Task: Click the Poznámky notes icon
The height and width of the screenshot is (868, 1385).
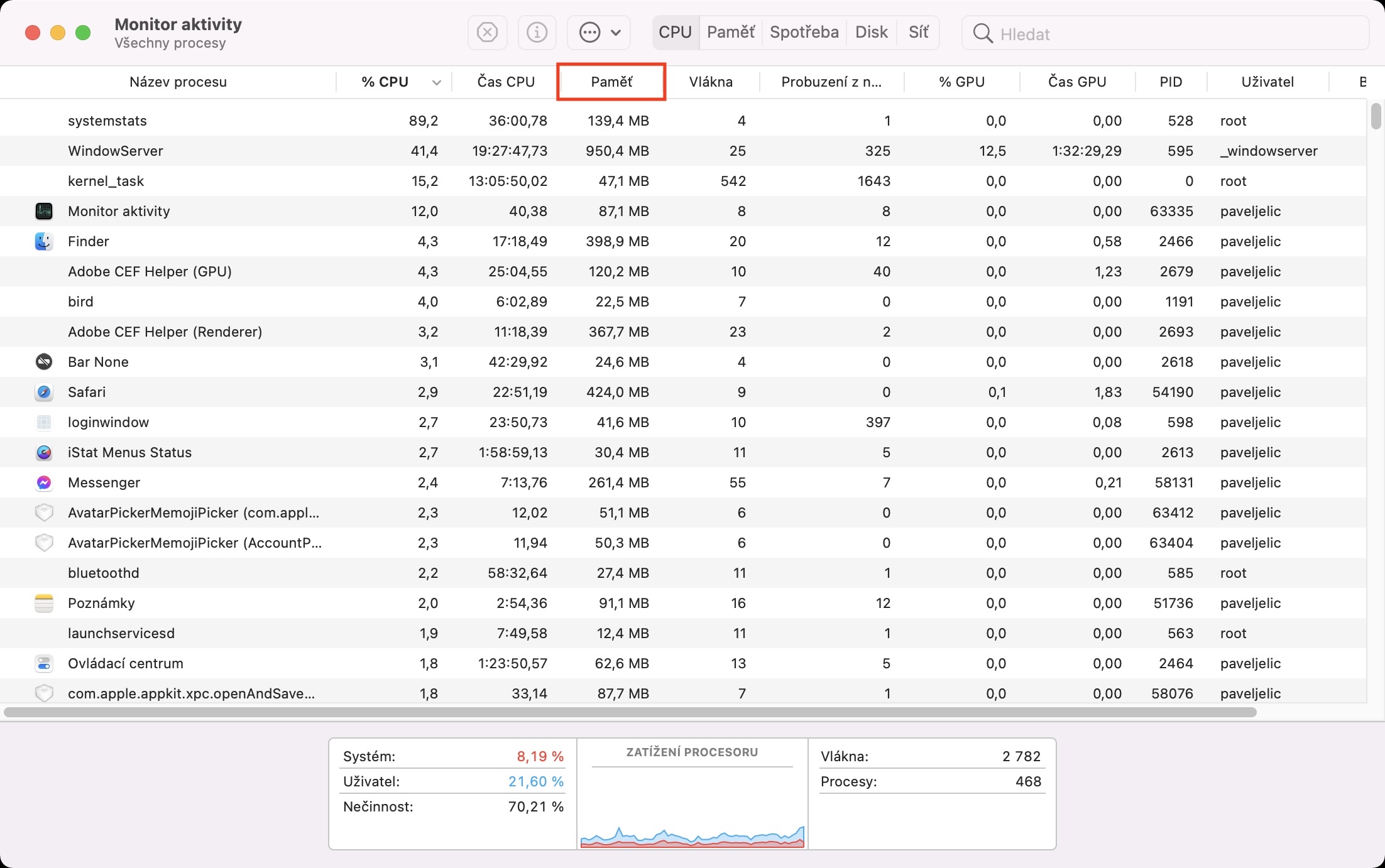Action: (x=43, y=603)
